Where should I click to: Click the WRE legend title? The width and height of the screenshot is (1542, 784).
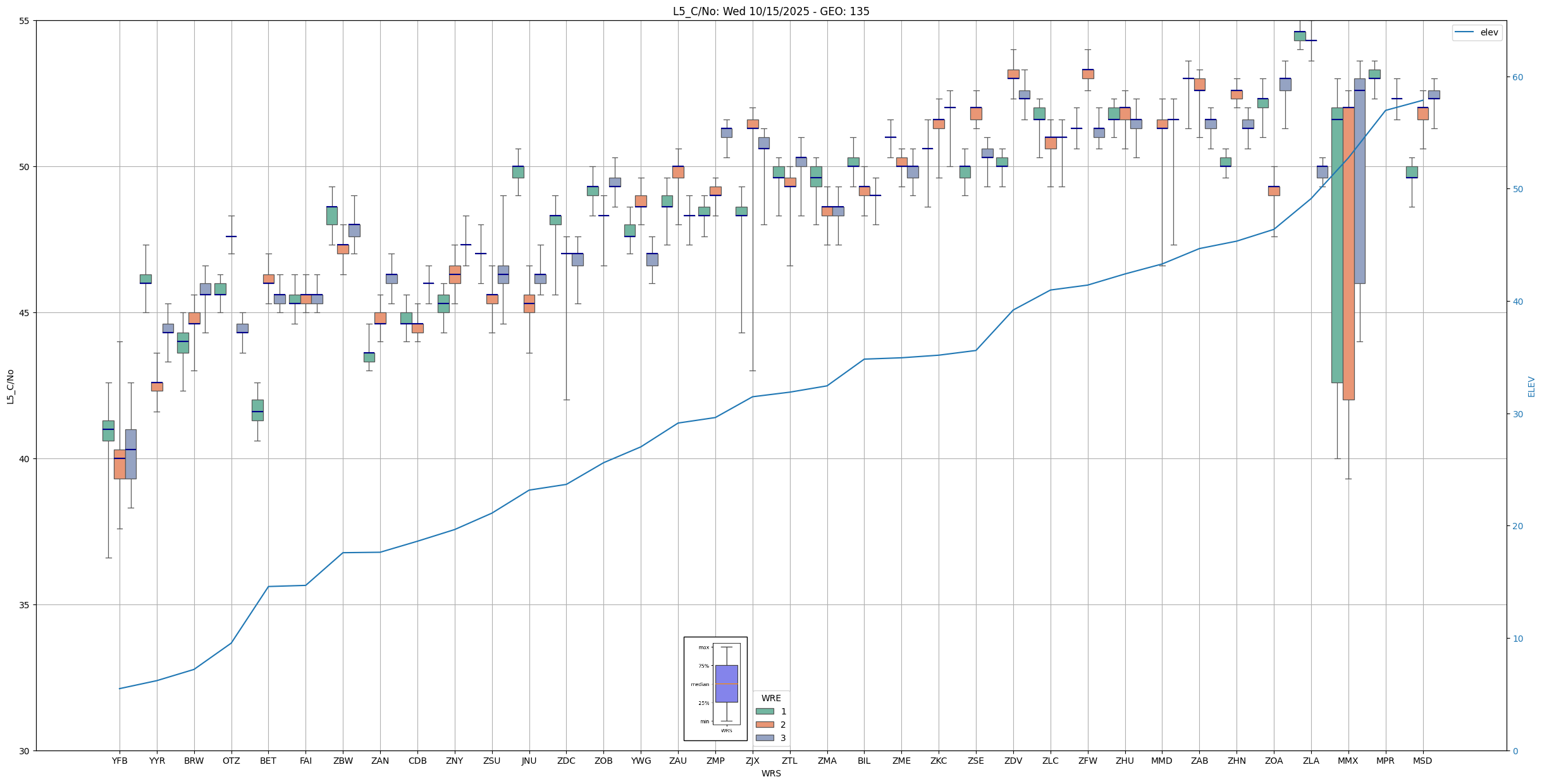[770, 698]
